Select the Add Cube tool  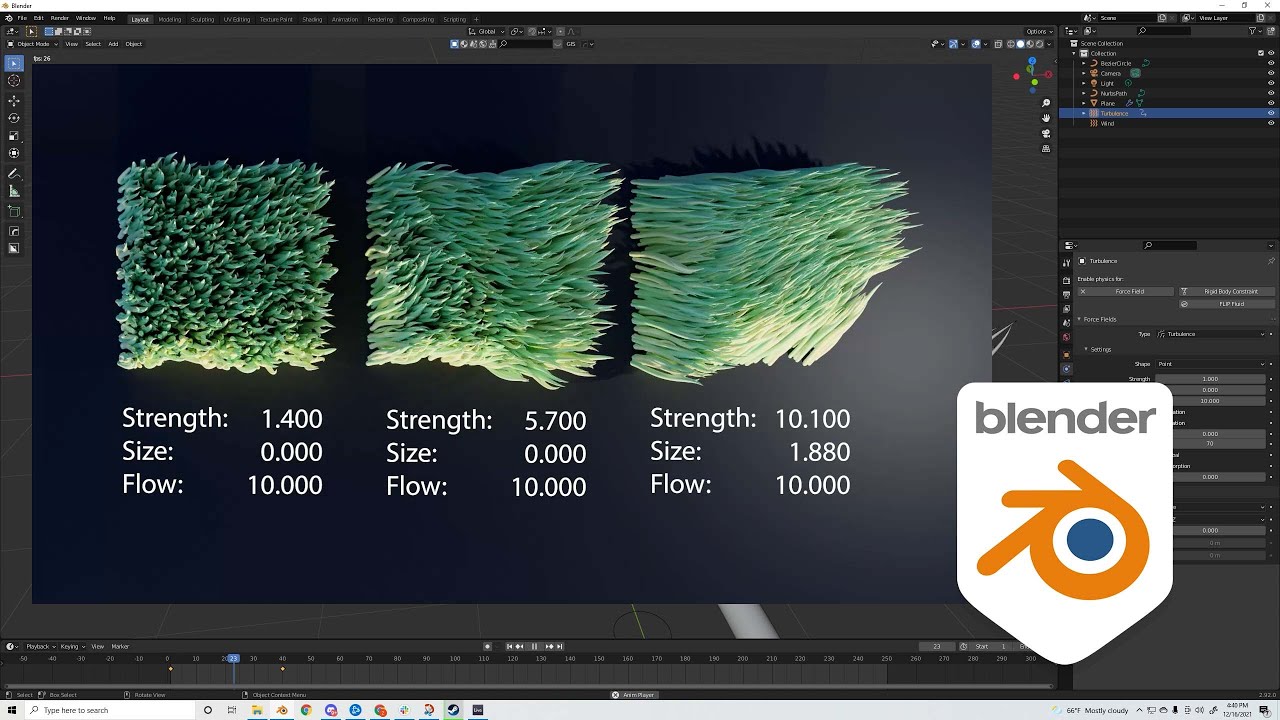pyautogui.click(x=14, y=211)
